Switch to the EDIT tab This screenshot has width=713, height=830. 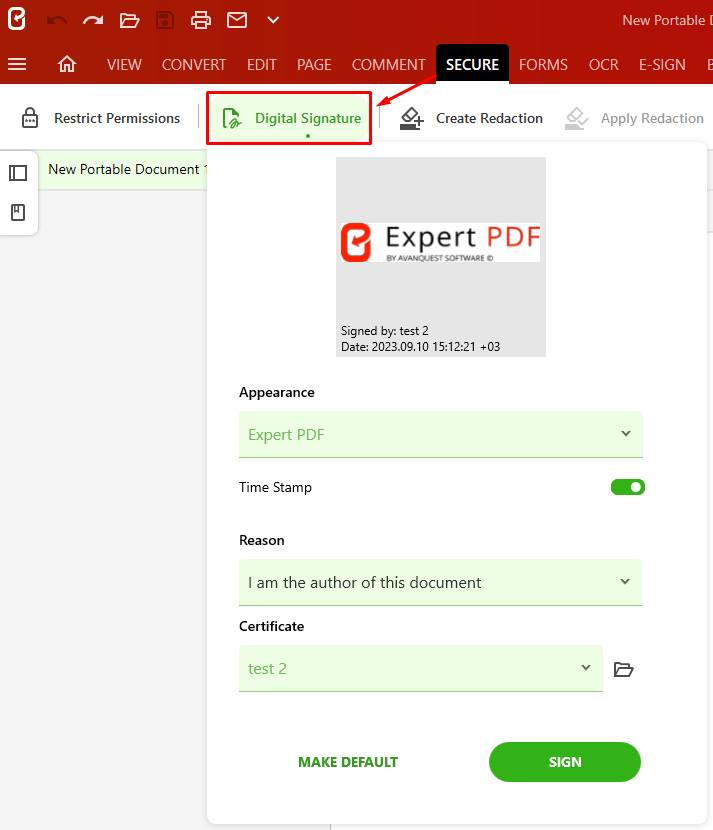pyautogui.click(x=261, y=65)
